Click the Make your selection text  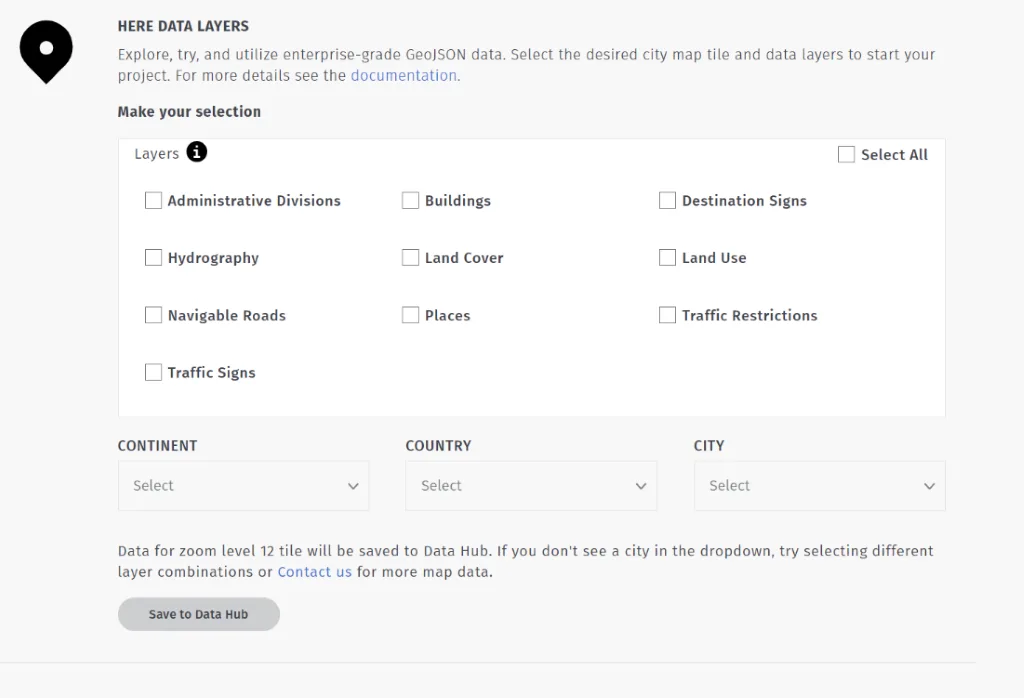coord(189,112)
